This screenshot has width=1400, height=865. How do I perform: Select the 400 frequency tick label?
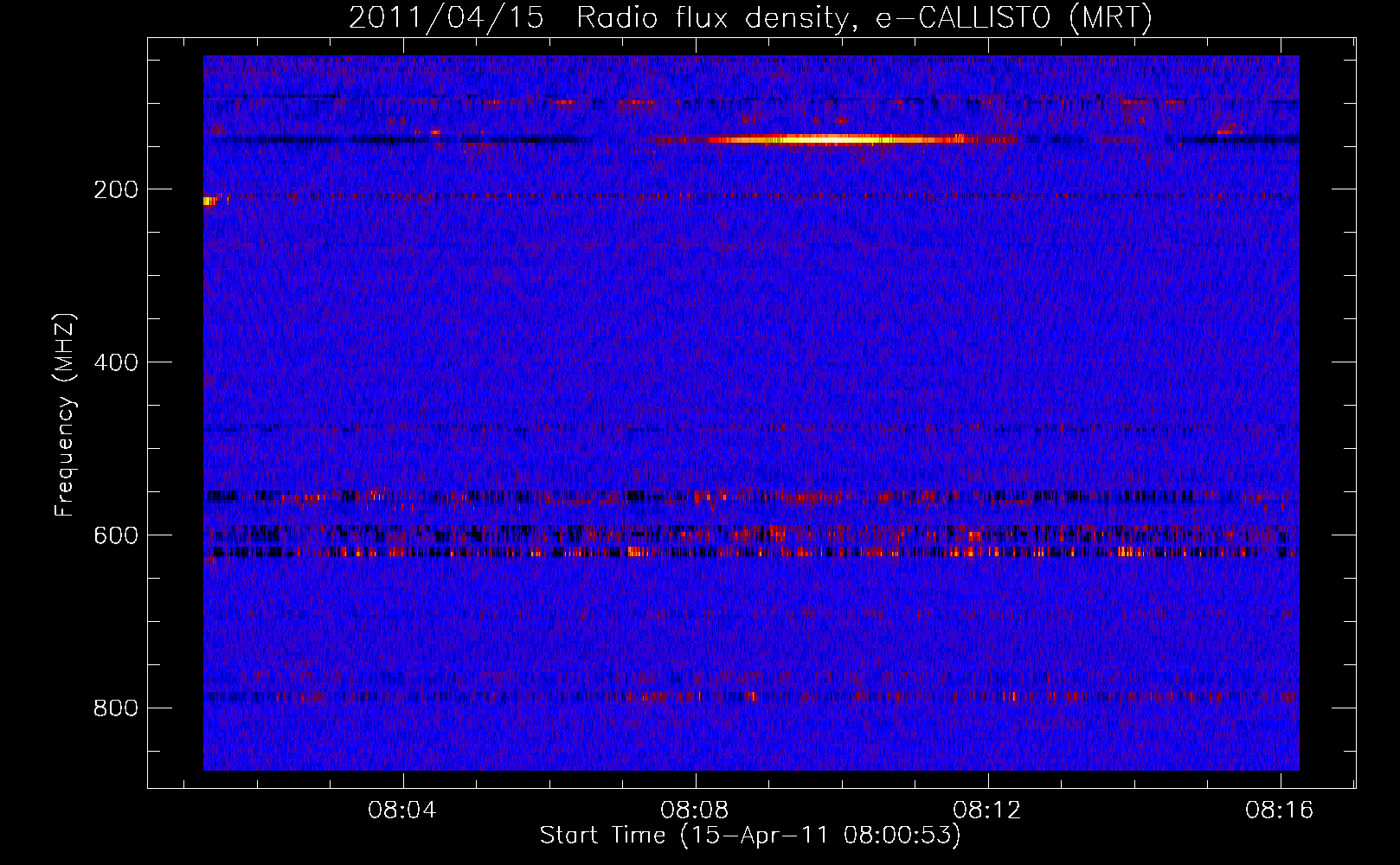point(116,362)
